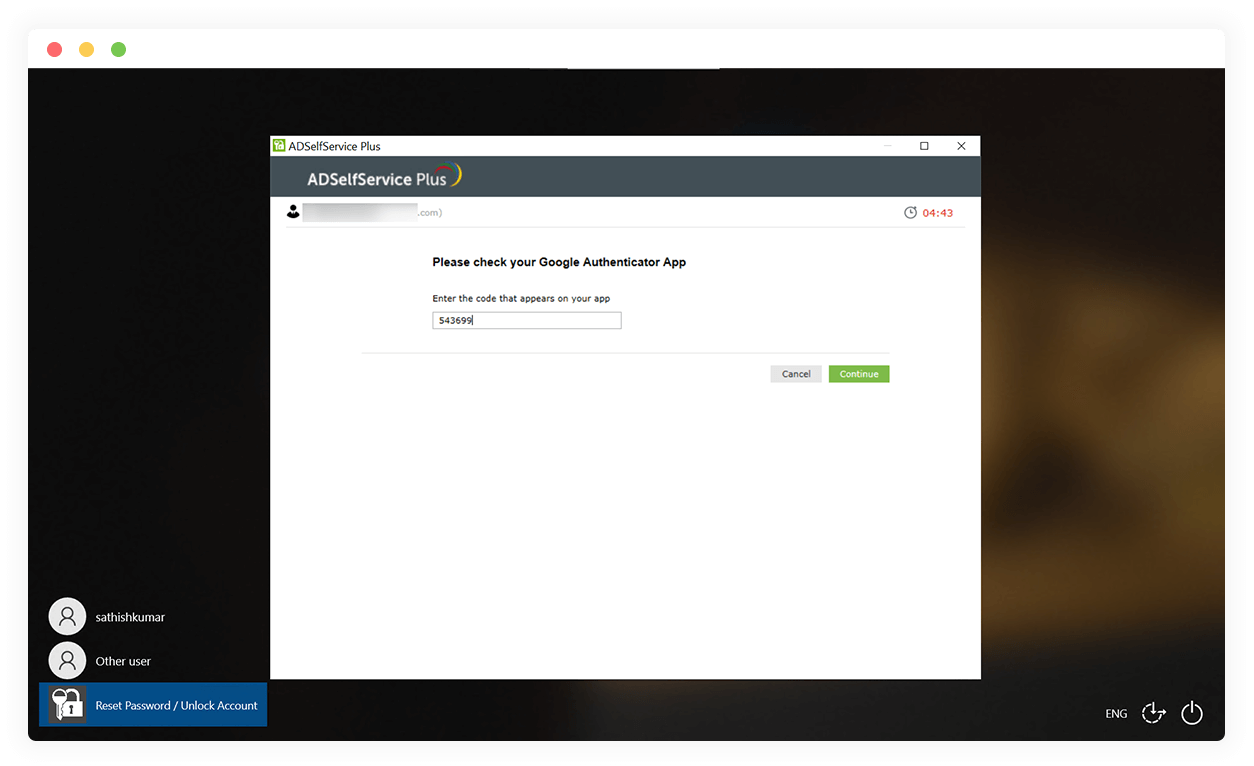Screen dimensions: 1254x766
Task: Open Reset Password / Unlock Account tile
Action: click(153, 704)
